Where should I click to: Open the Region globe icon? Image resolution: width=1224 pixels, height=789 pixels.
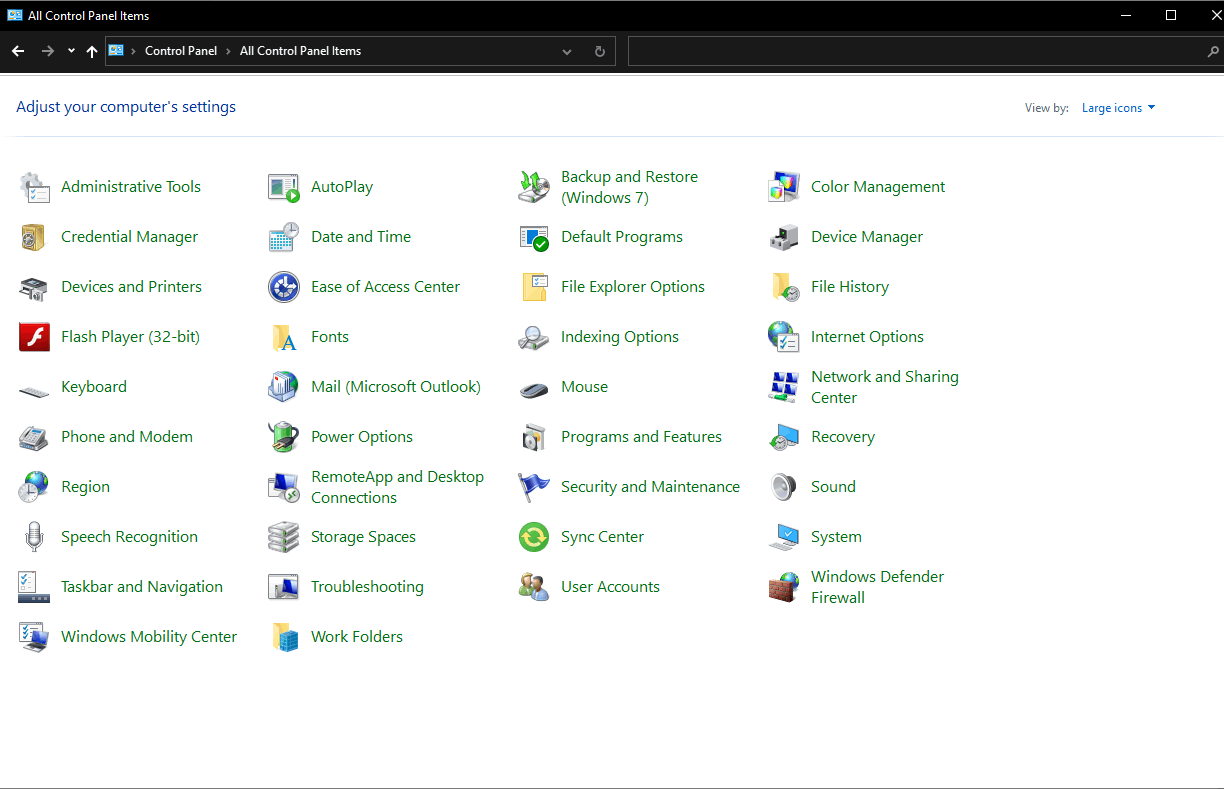[x=34, y=487]
